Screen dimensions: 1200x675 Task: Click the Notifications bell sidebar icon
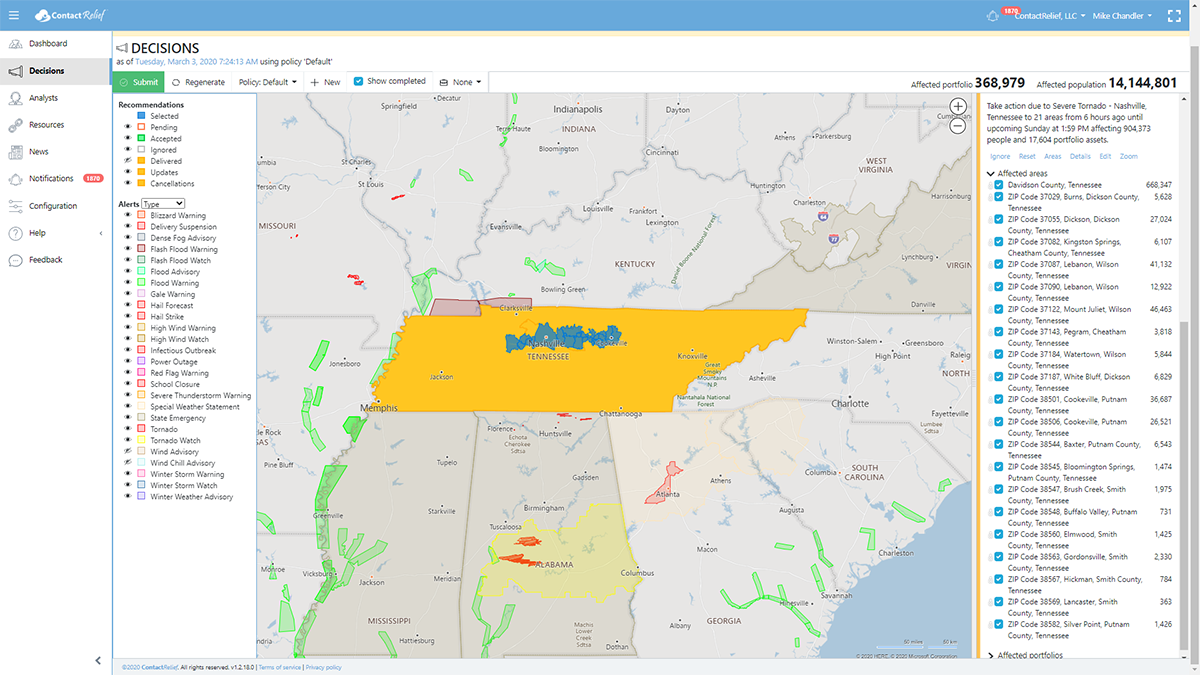click(x=15, y=179)
